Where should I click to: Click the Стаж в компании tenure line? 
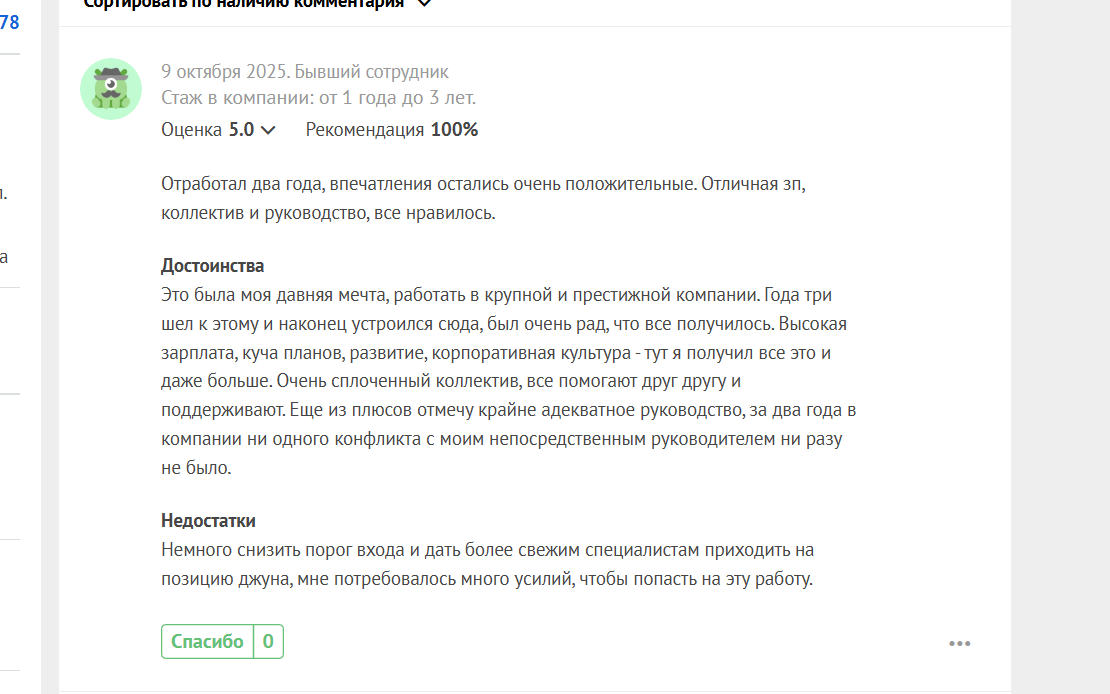318,98
